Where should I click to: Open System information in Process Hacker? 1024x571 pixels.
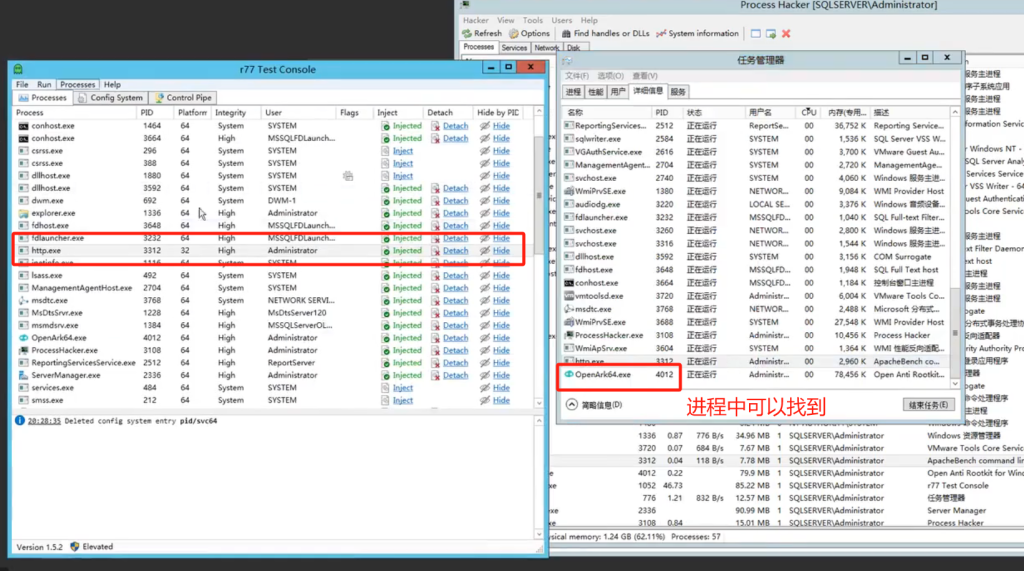tap(697, 33)
